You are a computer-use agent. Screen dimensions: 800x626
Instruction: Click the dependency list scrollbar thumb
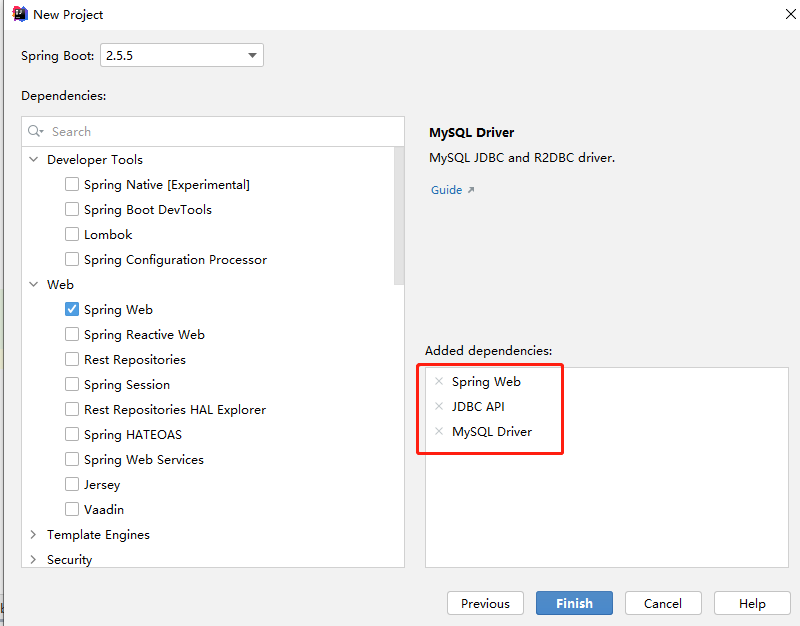399,216
